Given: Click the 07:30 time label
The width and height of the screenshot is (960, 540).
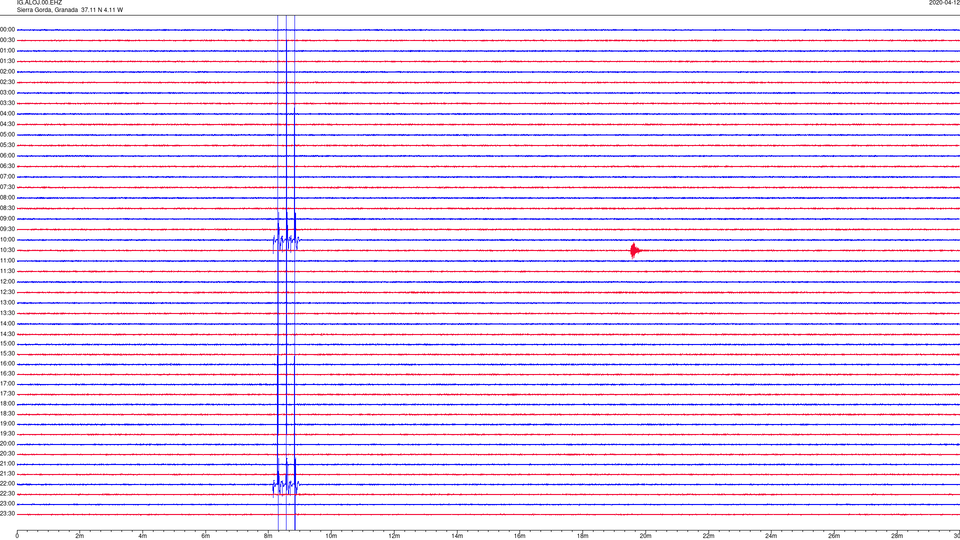Looking at the screenshot, I should [7, 187].
